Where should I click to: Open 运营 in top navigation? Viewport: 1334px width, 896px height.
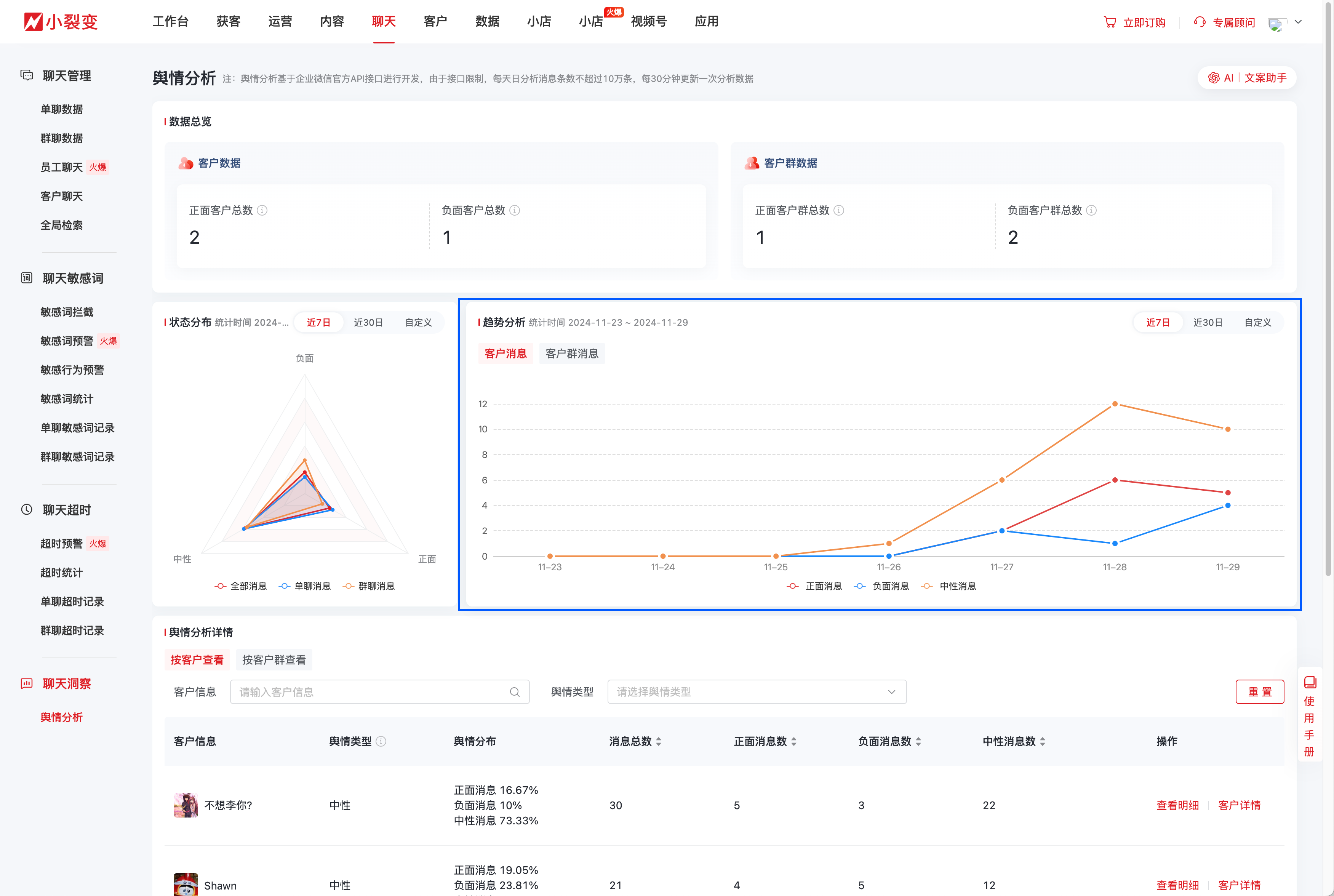(x=280, y=22)
